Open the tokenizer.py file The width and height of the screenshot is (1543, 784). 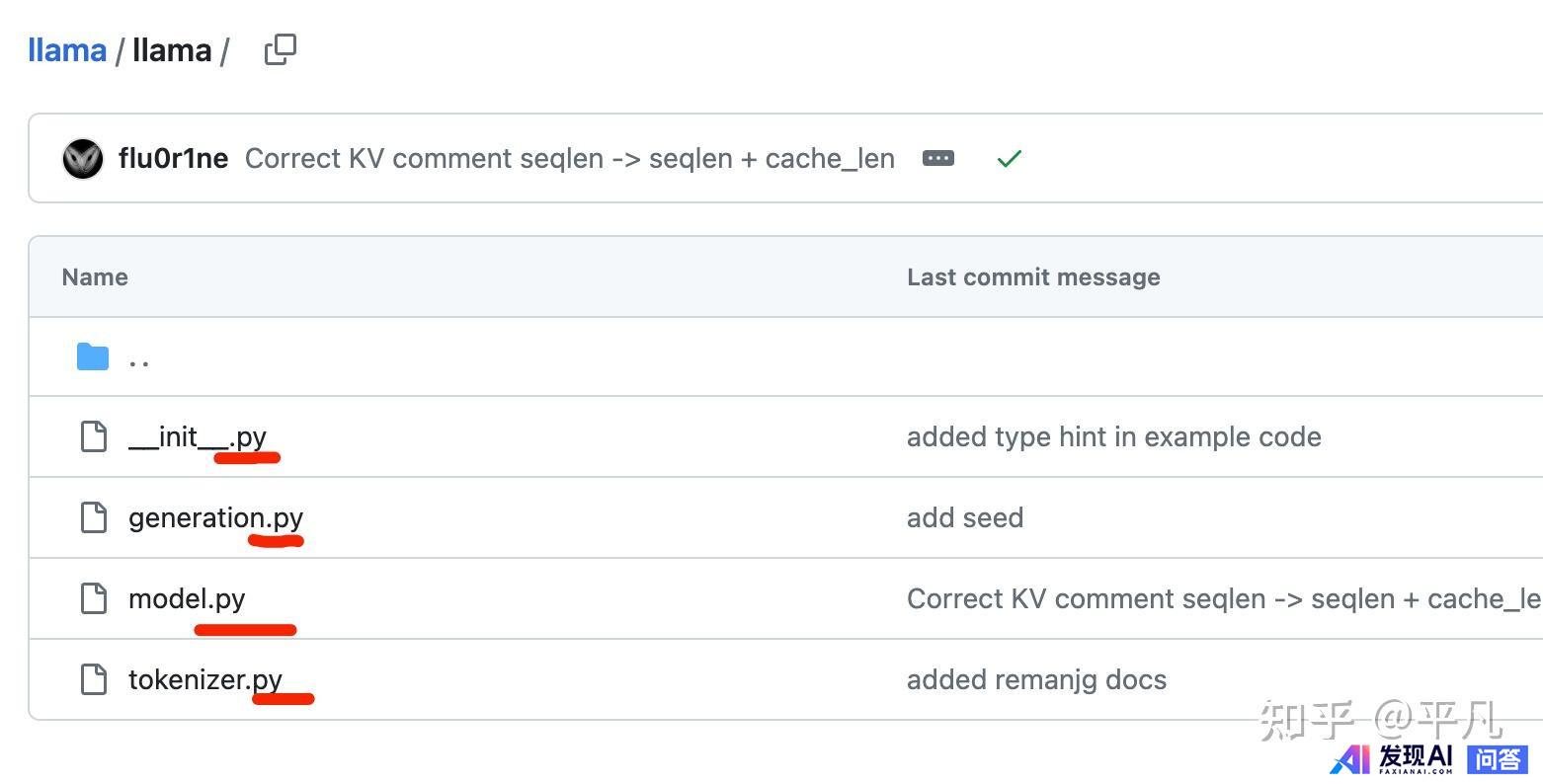click(204, 679)
